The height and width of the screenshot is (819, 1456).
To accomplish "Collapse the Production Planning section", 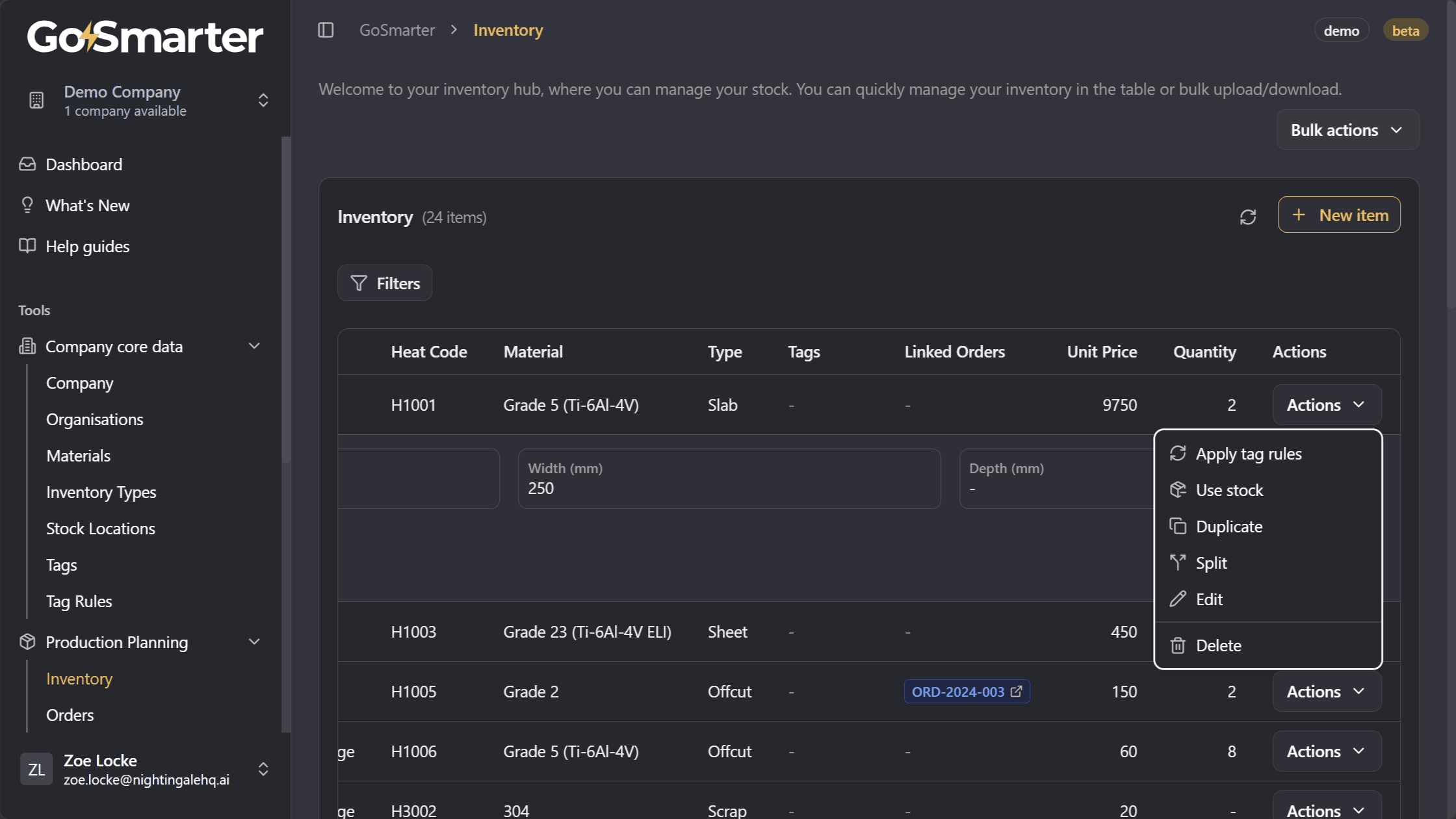I will pos(254,642).
